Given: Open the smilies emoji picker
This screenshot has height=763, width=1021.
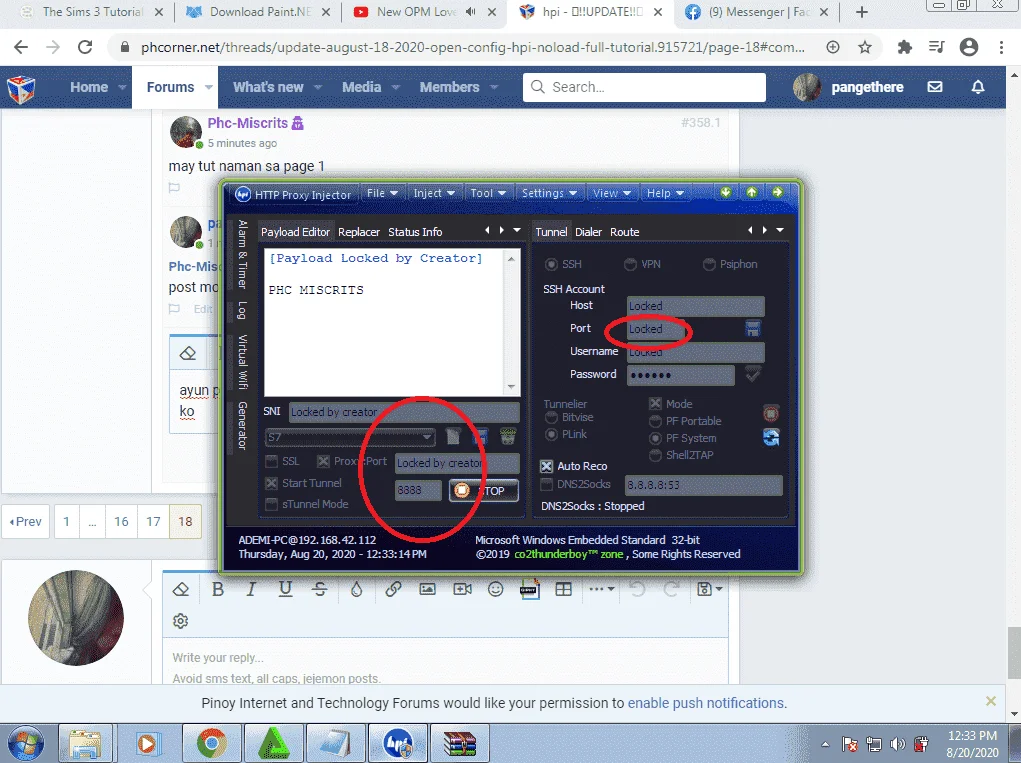Looking at the screenshot, I should [x=496, y=589].
